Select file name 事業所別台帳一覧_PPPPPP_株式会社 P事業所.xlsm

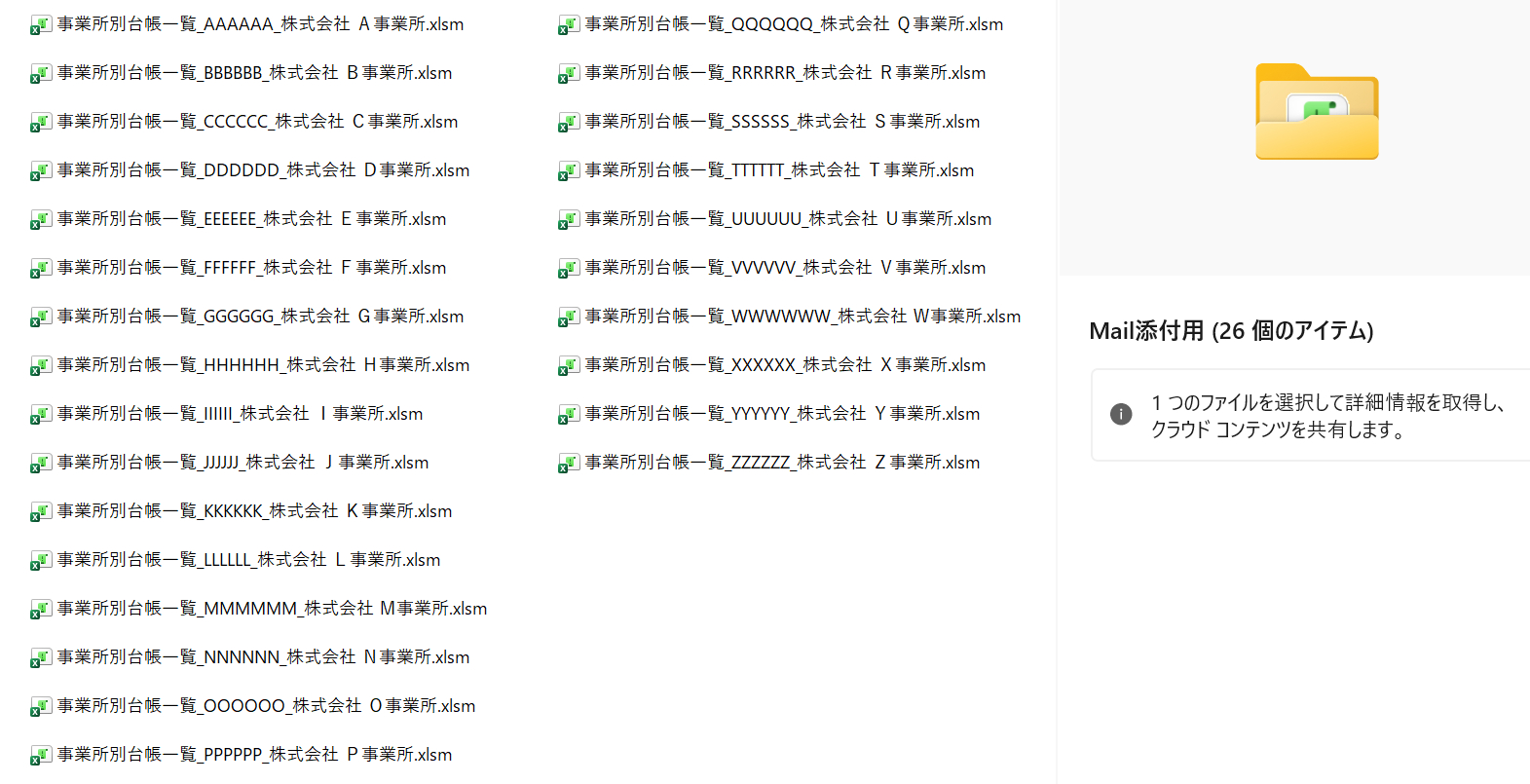(x=254, y=755)
